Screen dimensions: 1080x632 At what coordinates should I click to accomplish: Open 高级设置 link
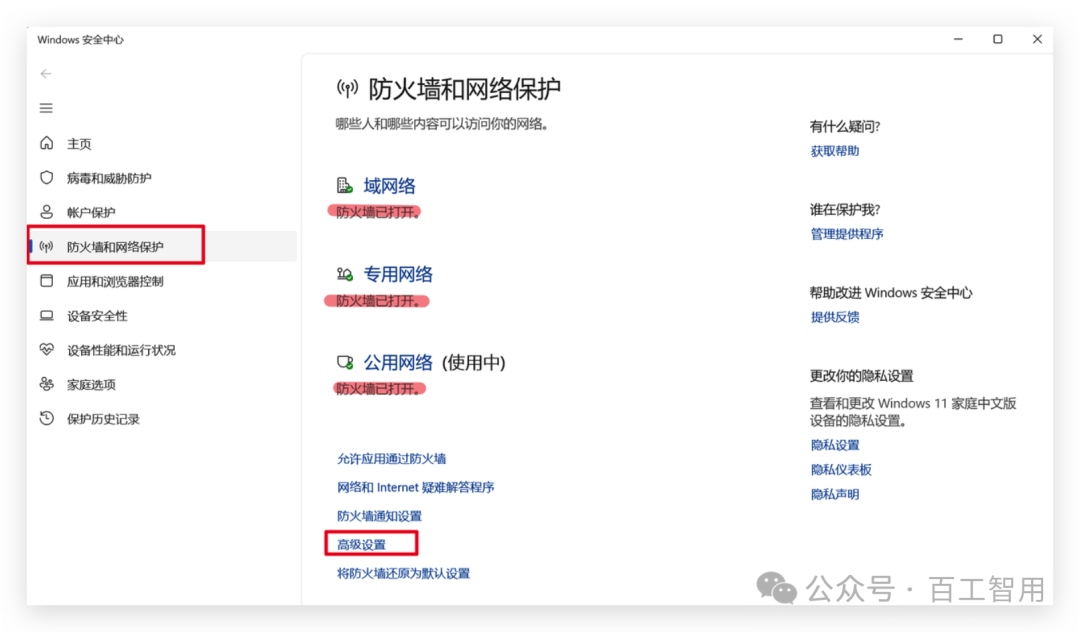[x=361, y=545]
